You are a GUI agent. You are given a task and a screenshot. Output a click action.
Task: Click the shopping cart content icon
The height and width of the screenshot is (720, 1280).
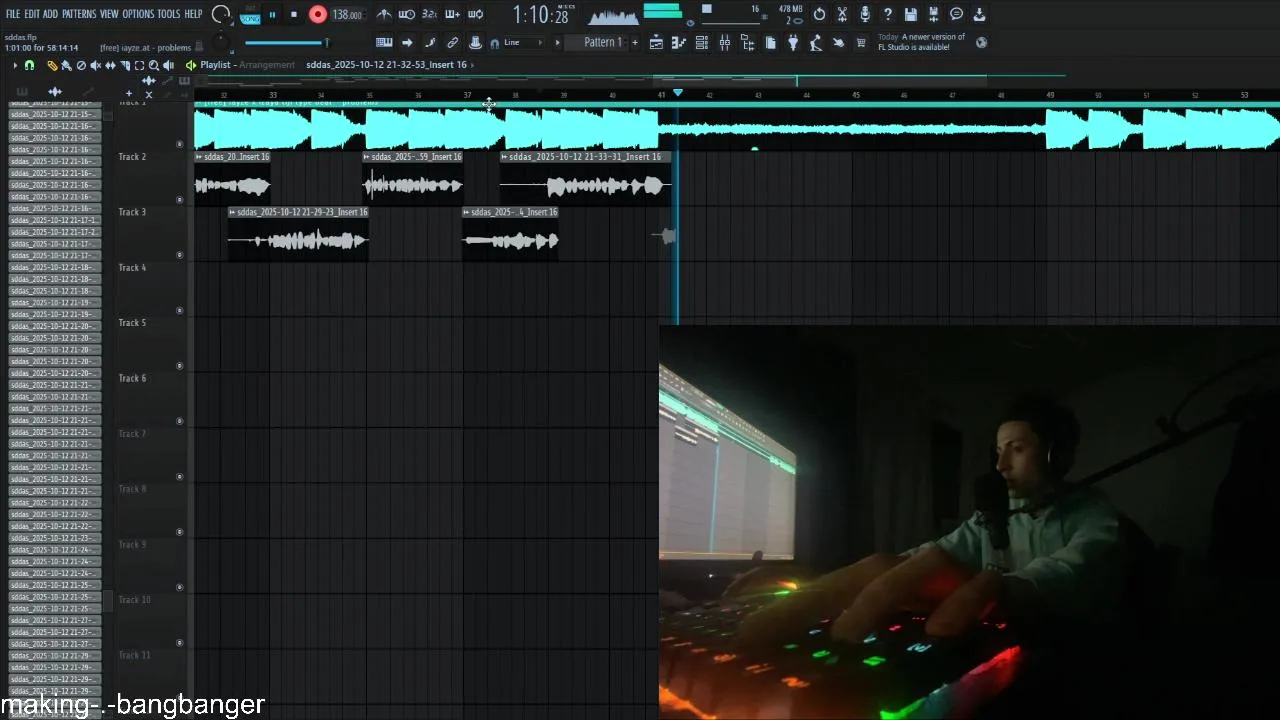(861, 42)
